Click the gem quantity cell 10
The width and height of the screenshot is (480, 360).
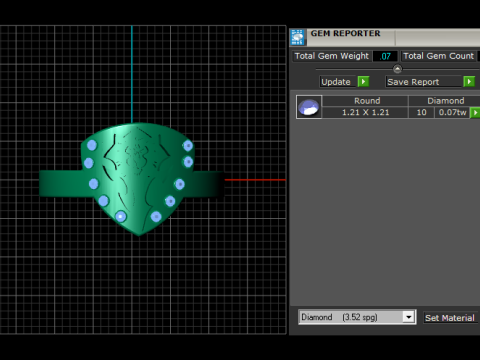pyautogui.click(x=422, y=112)
